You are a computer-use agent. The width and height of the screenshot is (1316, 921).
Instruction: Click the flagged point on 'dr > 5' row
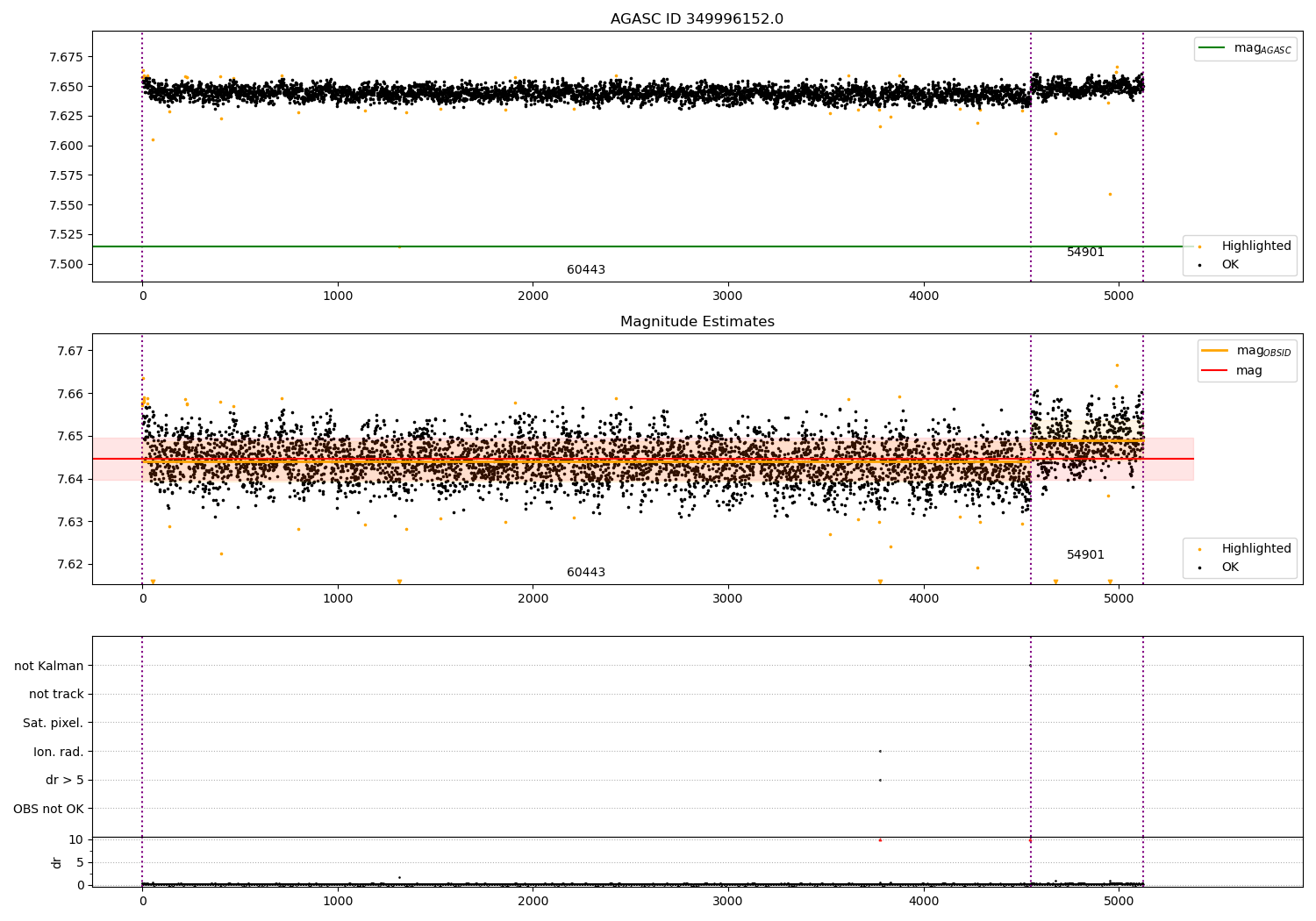coord(880,780)
